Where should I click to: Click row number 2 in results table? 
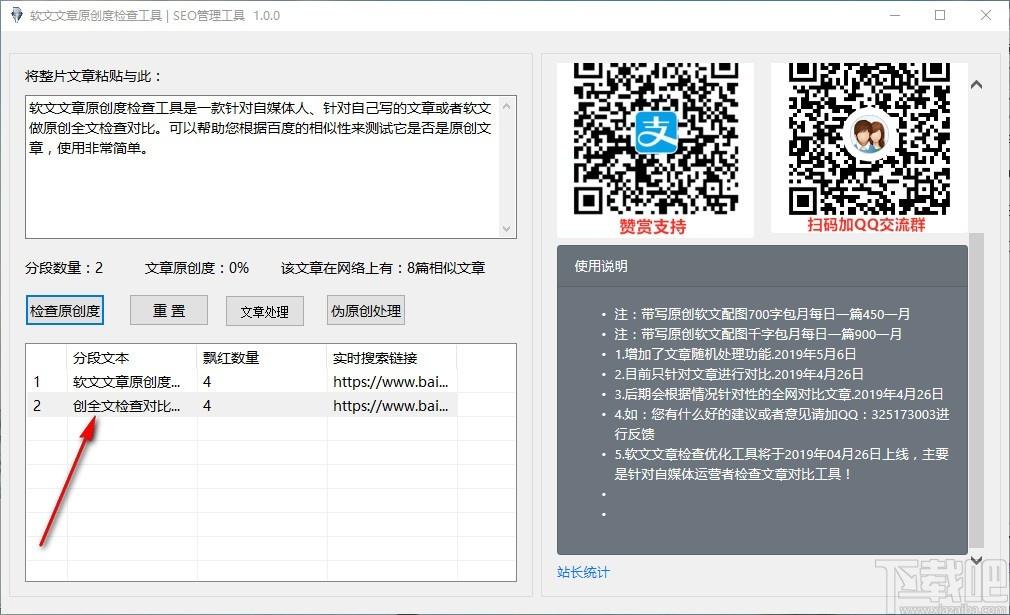pyautogui.click(x=37, y=406)
